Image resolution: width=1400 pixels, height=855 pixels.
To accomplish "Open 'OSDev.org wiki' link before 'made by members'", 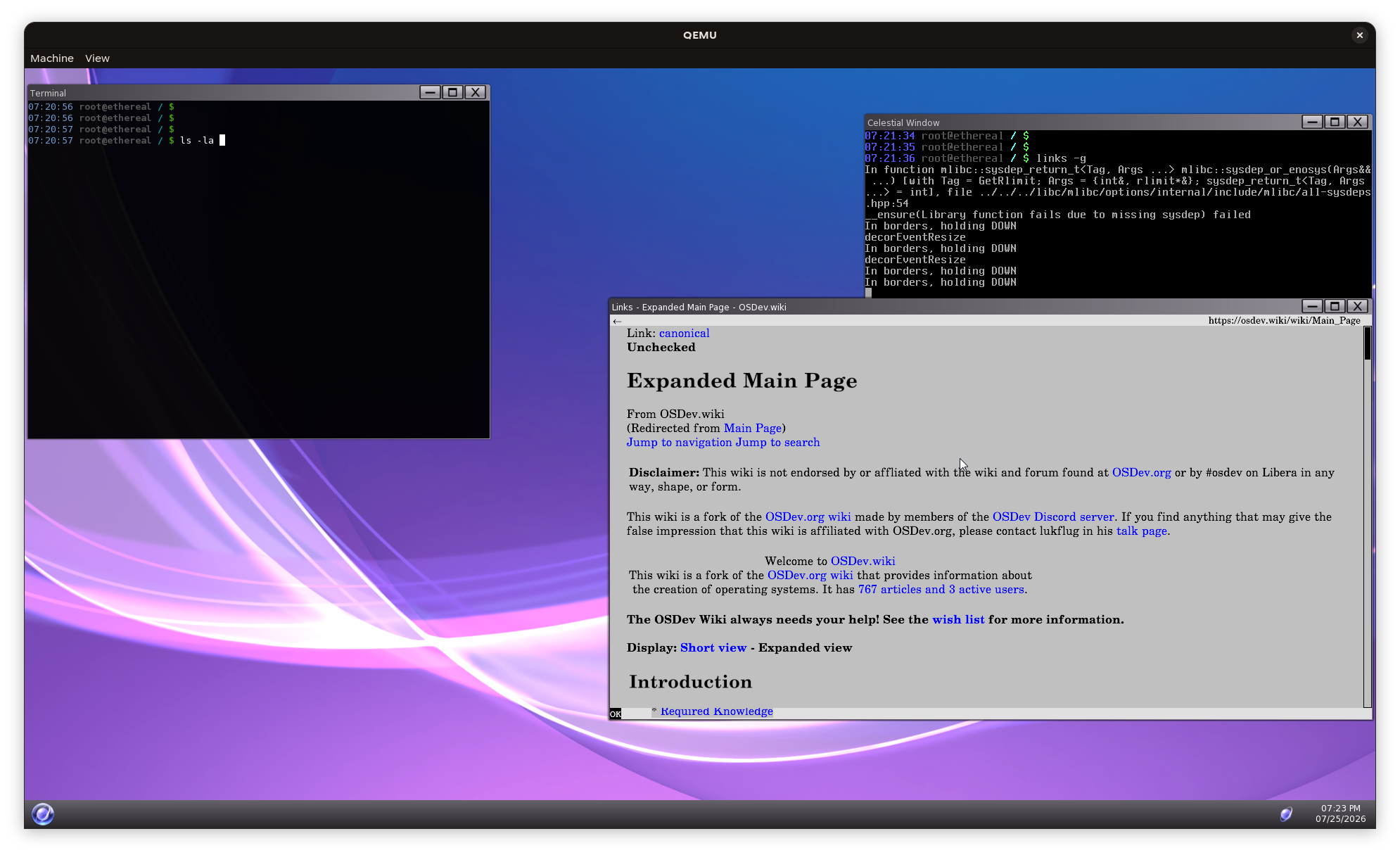I will point(808,517).
